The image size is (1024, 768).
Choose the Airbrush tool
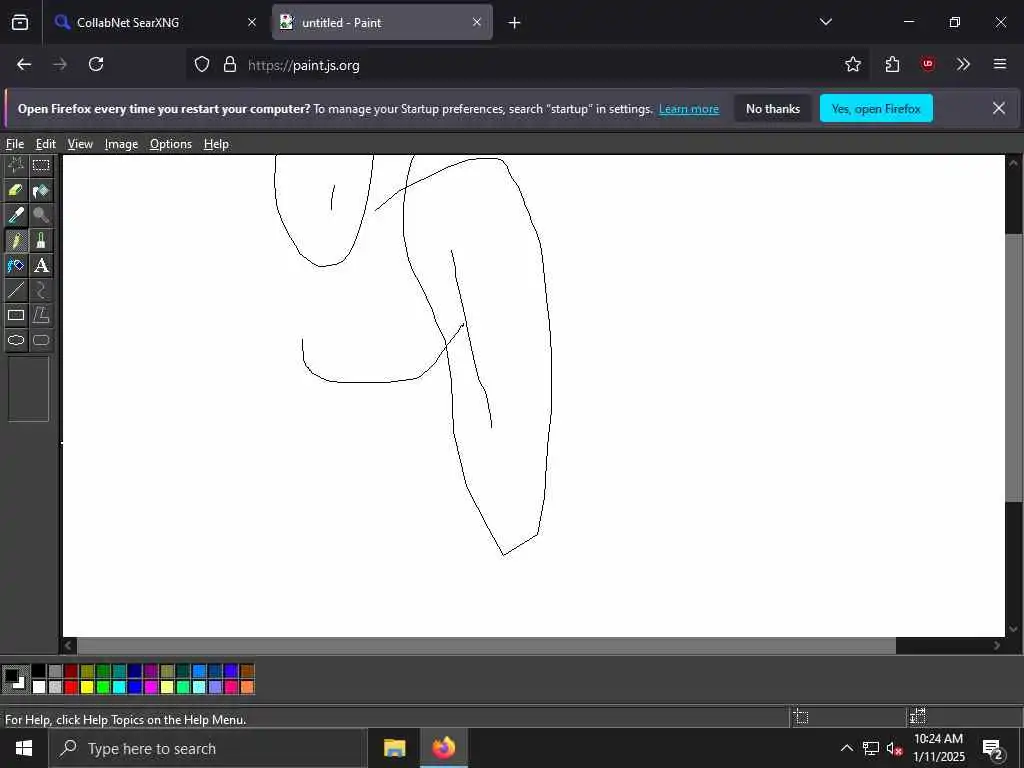(x=16, y=265)
